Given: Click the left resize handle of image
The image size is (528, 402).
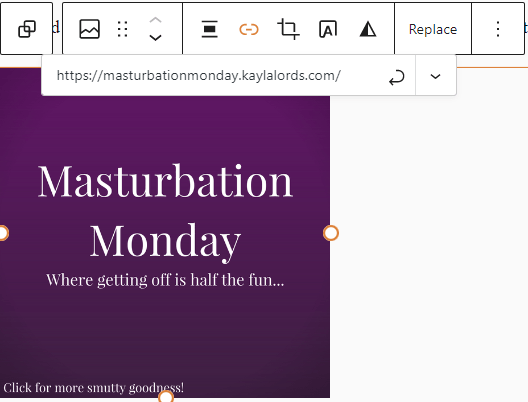Looking at the screenshot, I should [x=3, y=233].
